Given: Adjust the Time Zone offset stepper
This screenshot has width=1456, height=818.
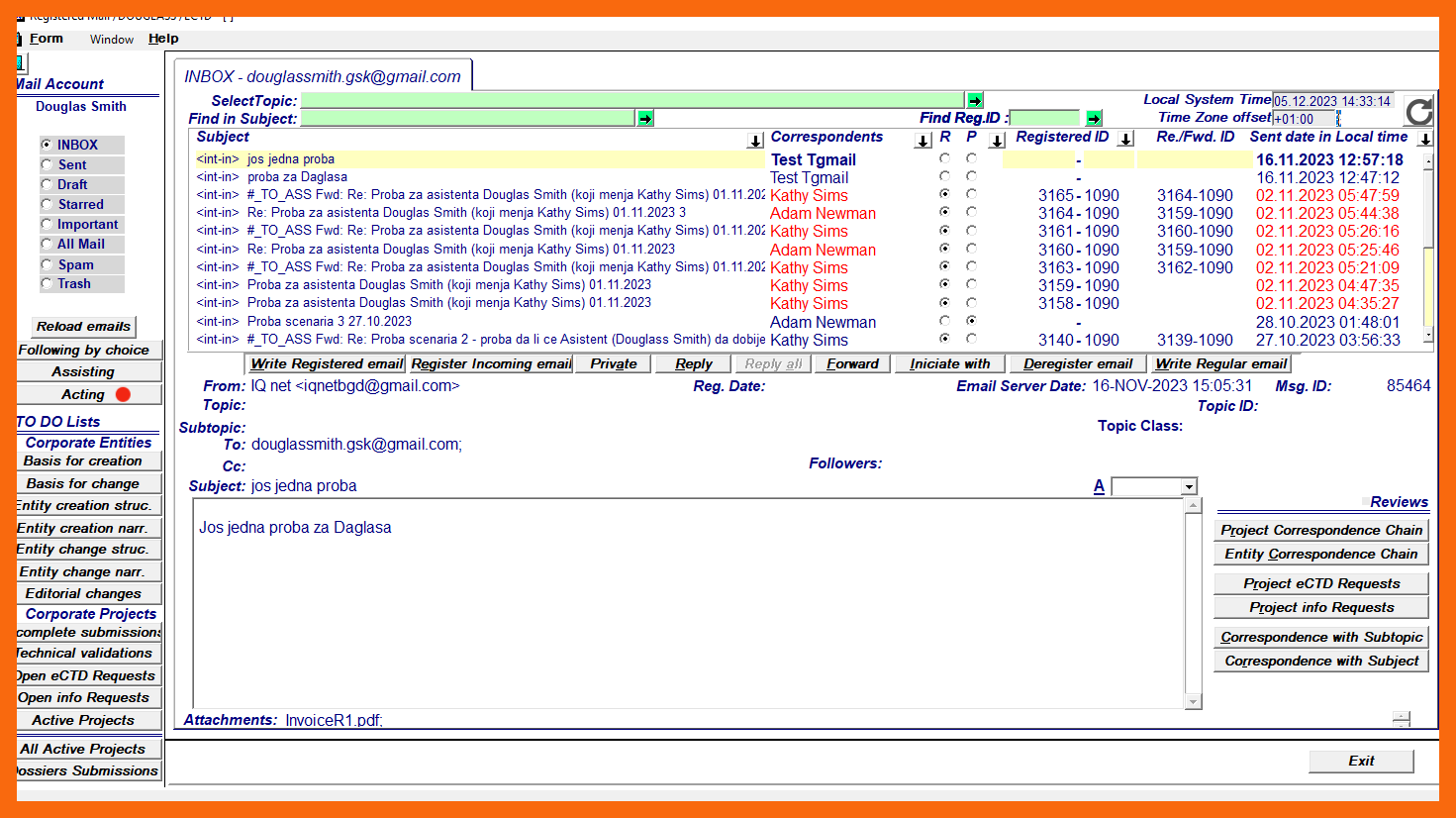Looking at the screenshot, I should coord(1338,118).
